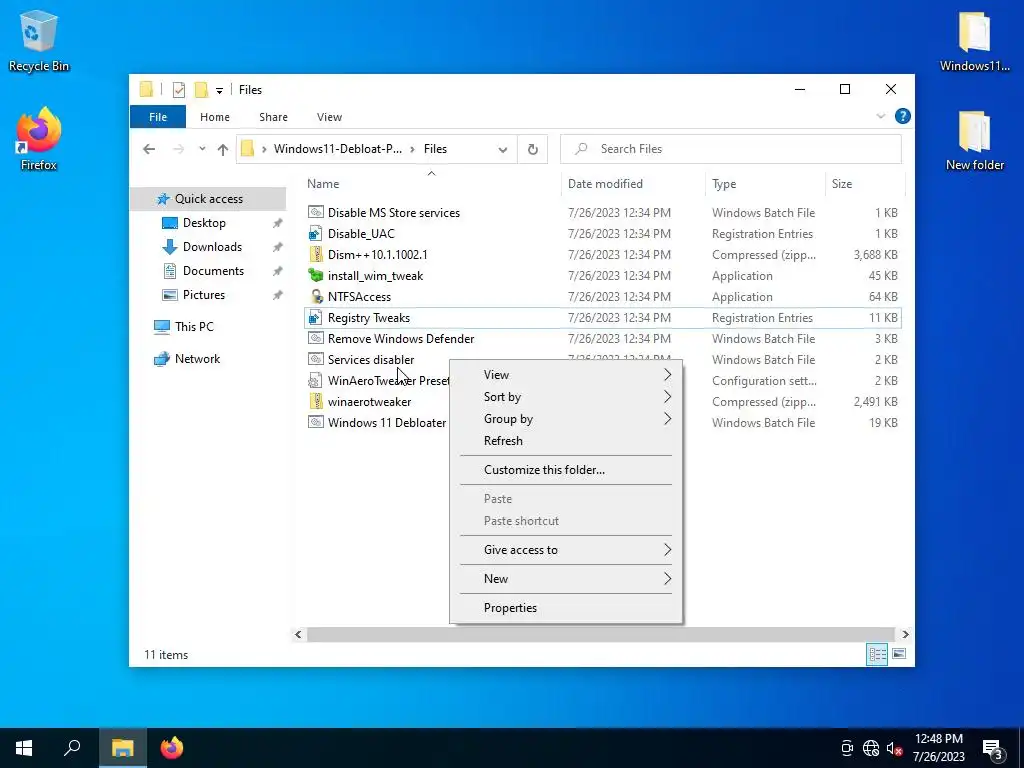Open the recent locations dropdown arrow
Screen dimensions: 1024x768
click(202, 149)
